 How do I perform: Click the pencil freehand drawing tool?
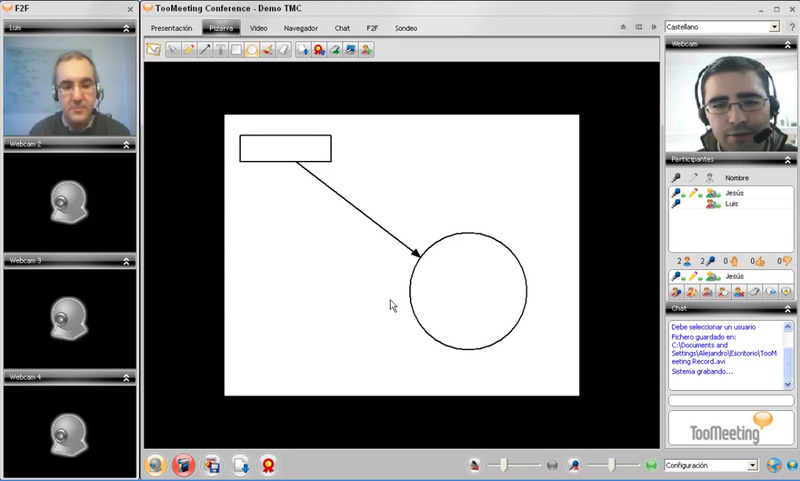point(189,49)
